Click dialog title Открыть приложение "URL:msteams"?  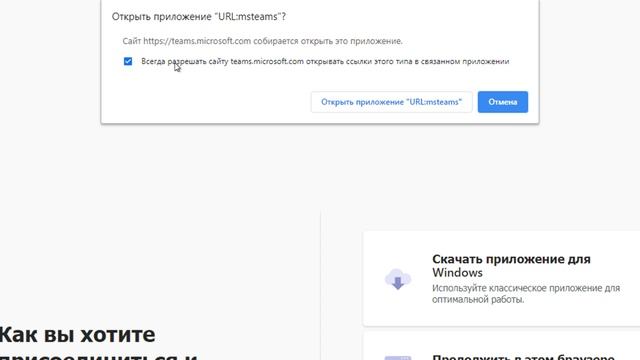click(199, 17)
